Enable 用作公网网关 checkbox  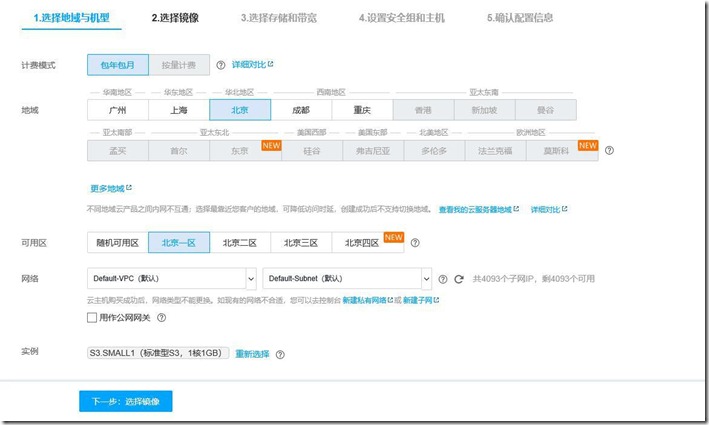[93, 318]
